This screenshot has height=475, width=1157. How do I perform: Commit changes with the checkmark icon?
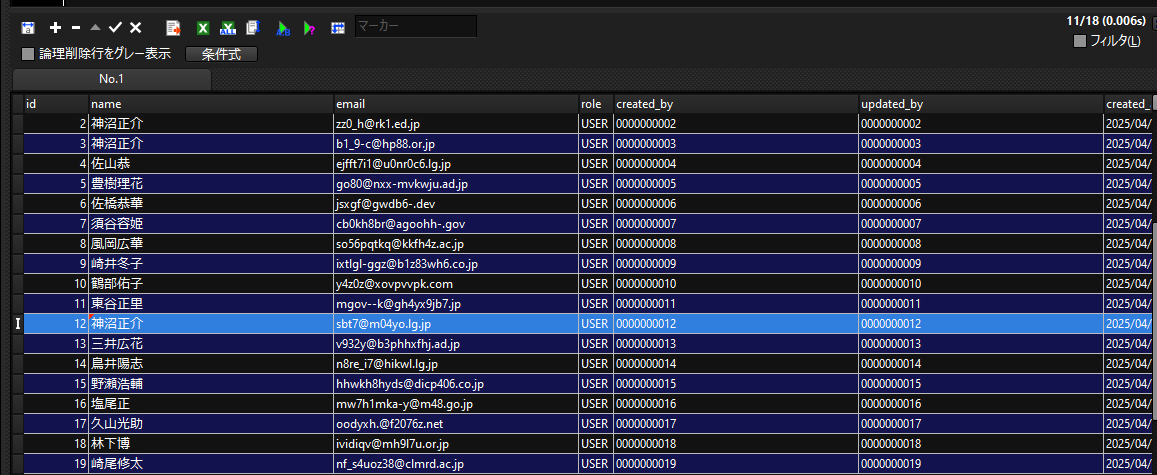tap(115, 28)
